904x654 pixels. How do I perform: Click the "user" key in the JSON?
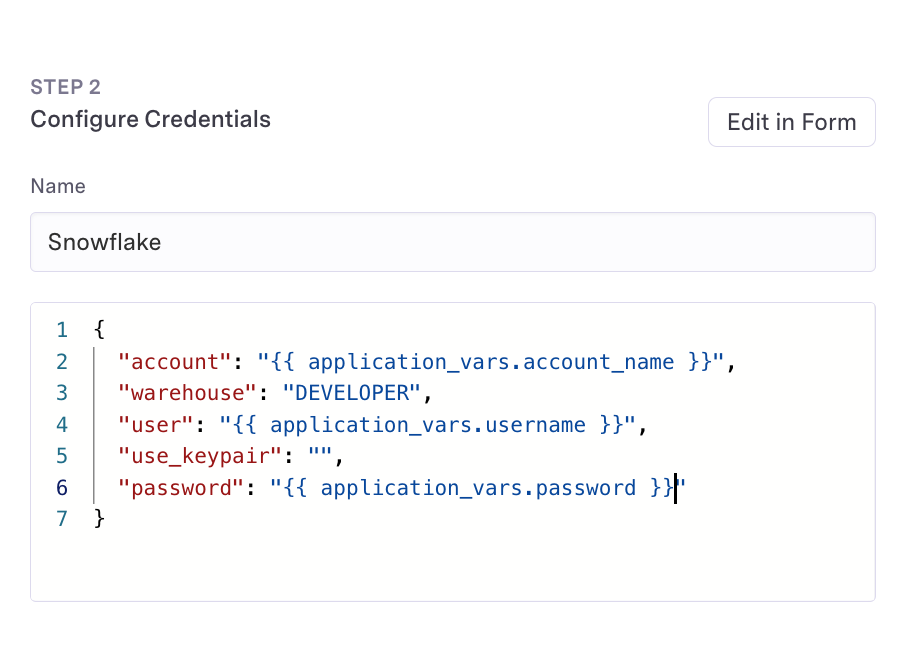coord(156,425)
